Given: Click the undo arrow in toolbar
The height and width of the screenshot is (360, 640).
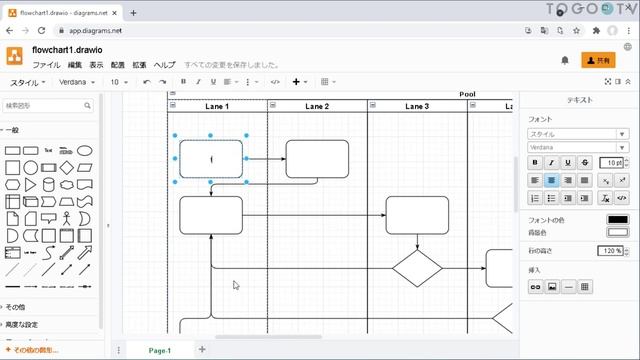Looking at the screenshot, I should coord(147,82).
